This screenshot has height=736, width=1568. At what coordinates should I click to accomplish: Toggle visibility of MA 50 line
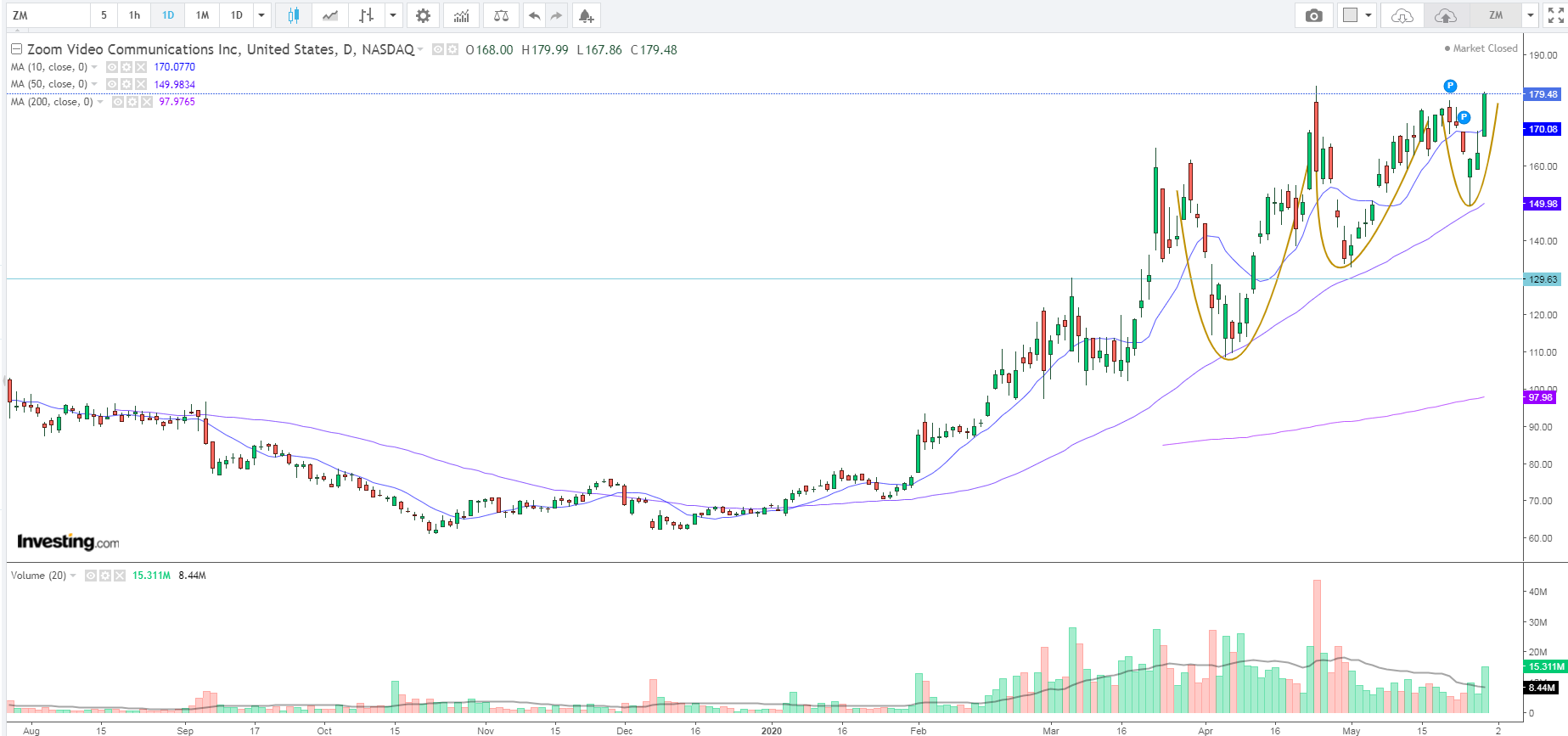[112, 84]
